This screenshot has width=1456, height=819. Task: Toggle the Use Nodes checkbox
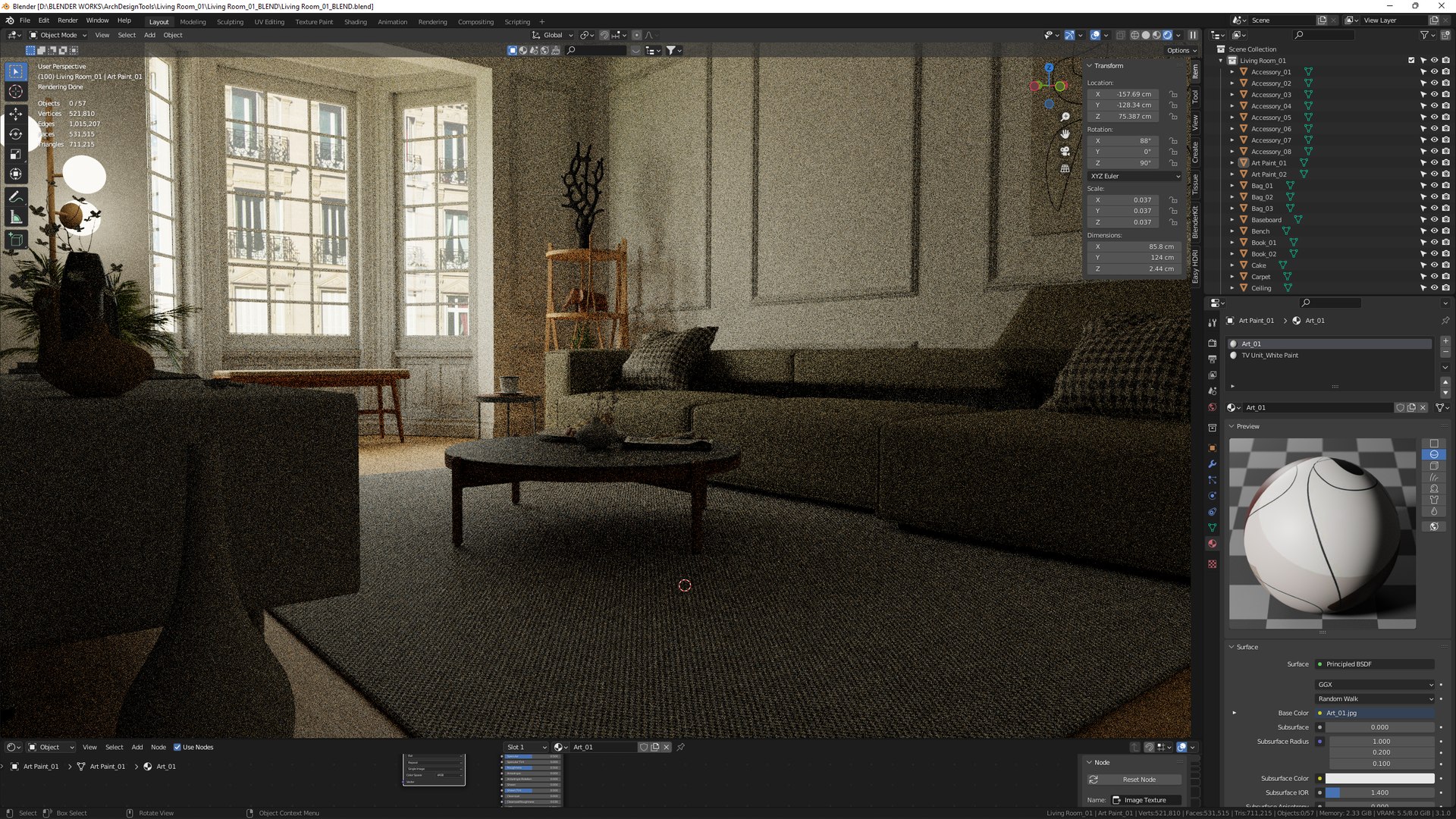coord(177,747)
